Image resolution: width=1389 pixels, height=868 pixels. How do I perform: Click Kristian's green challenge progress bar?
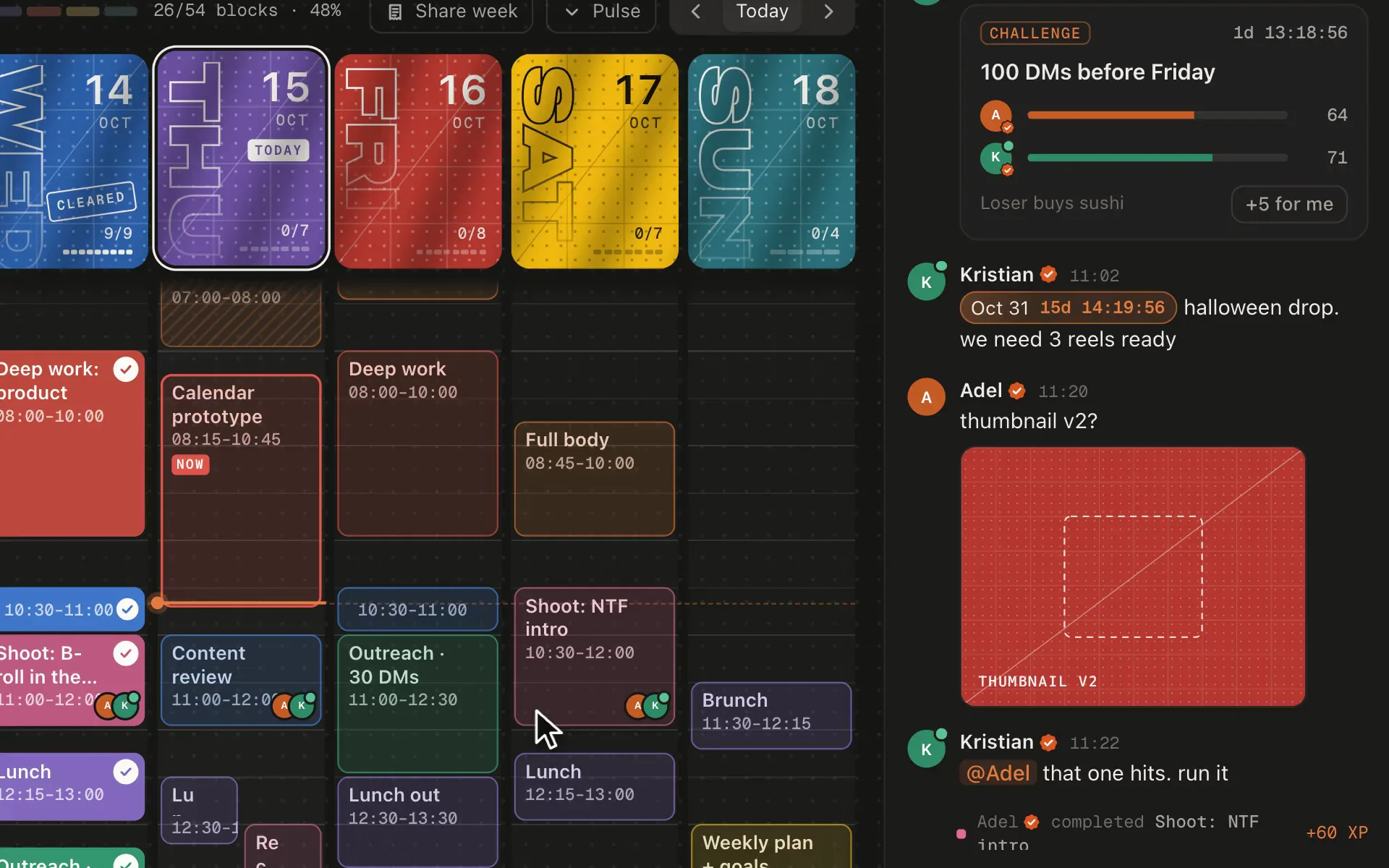pyautogui.click(x=1156, y=158)
